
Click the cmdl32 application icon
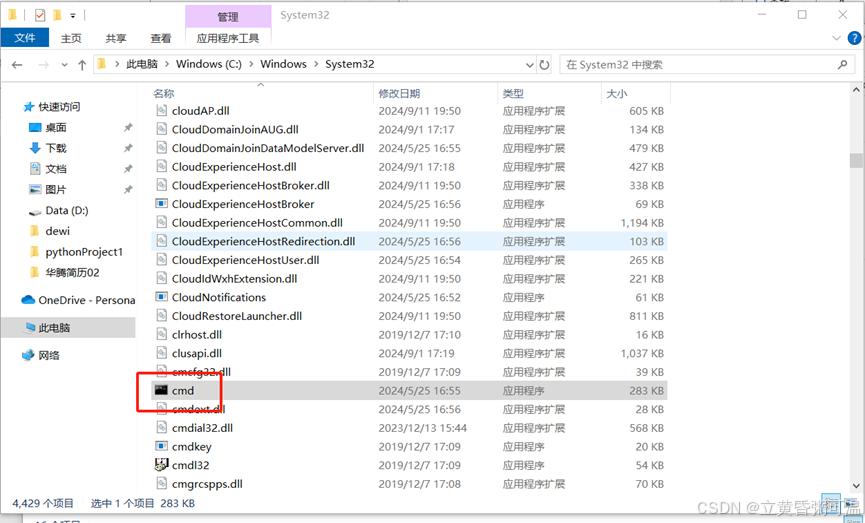161,465
